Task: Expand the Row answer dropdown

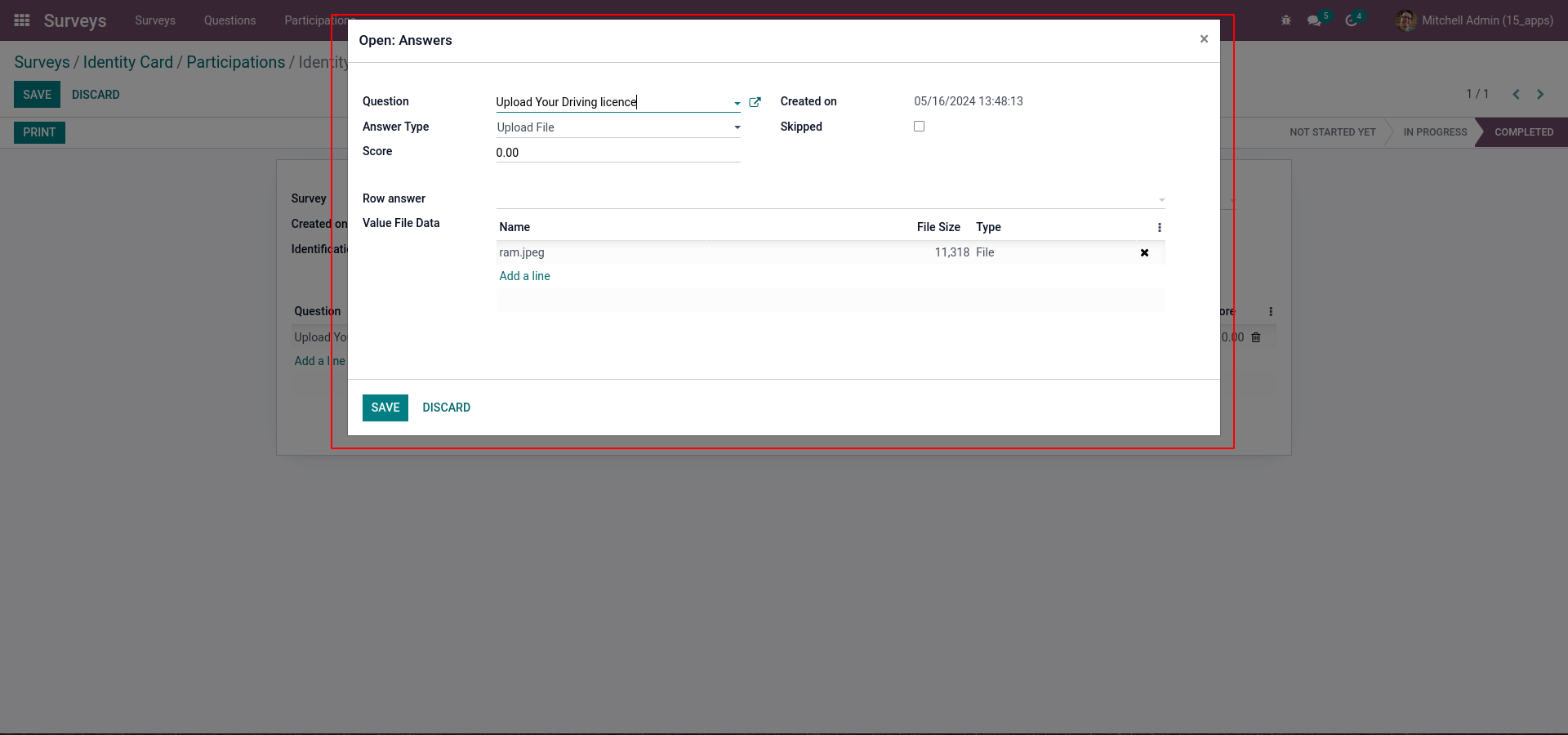Action: pyautogui.click(x=1161, y=199)
